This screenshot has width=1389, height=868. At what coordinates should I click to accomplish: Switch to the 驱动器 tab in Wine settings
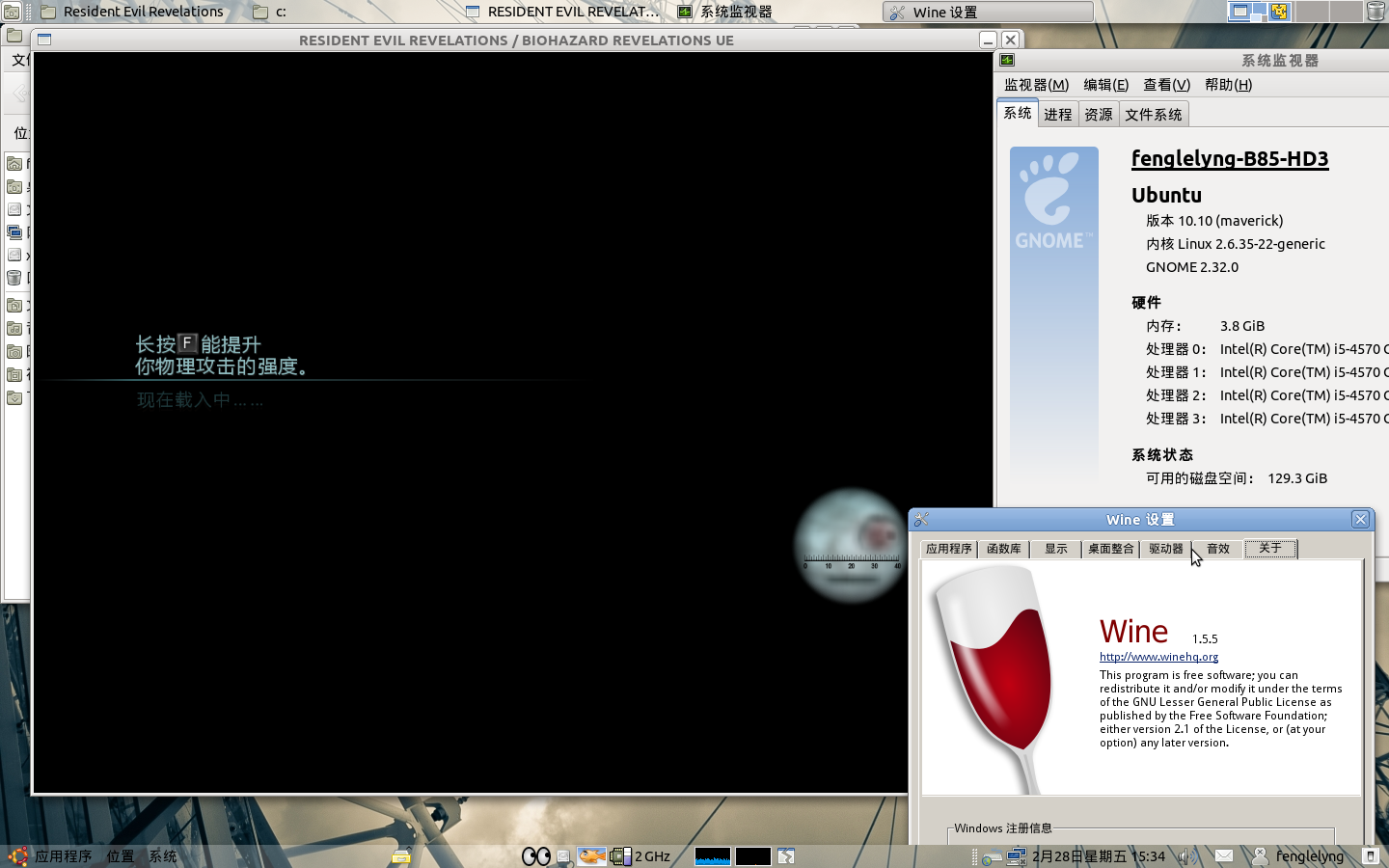[1166, 549]
